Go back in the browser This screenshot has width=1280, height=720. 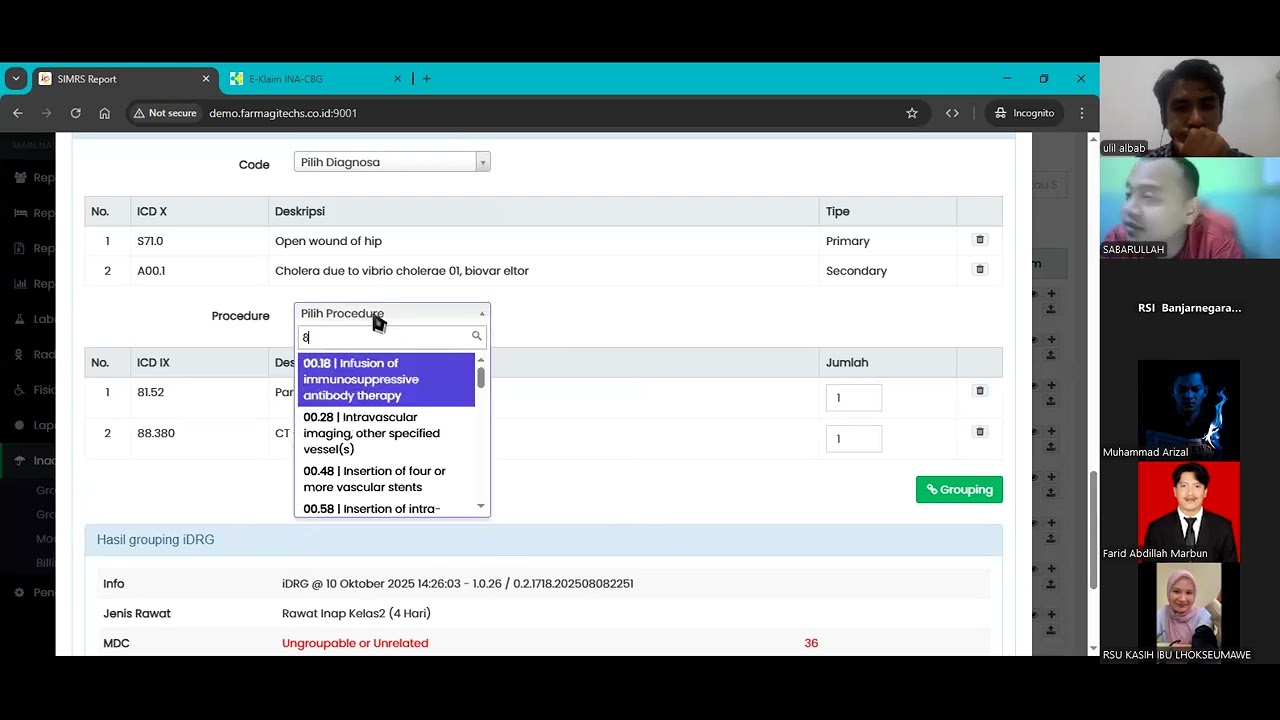[x=18, y=113]
